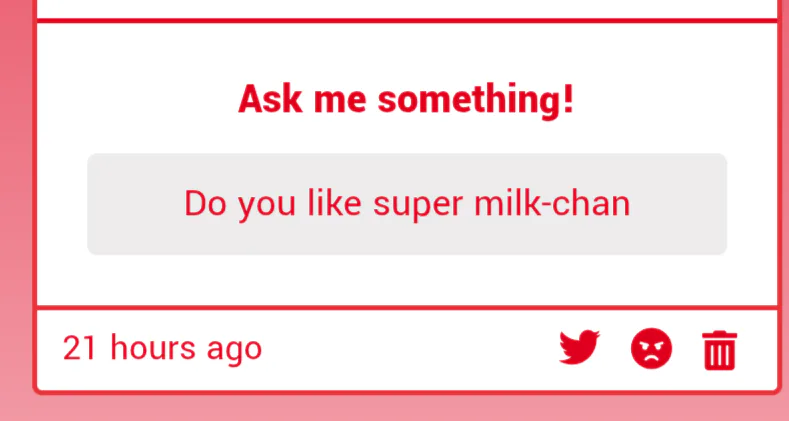The width and height of the screenshot is (789, 421).
Task: Remove the 21-hour-old question via trash can
Action: [x=720, y=350]
